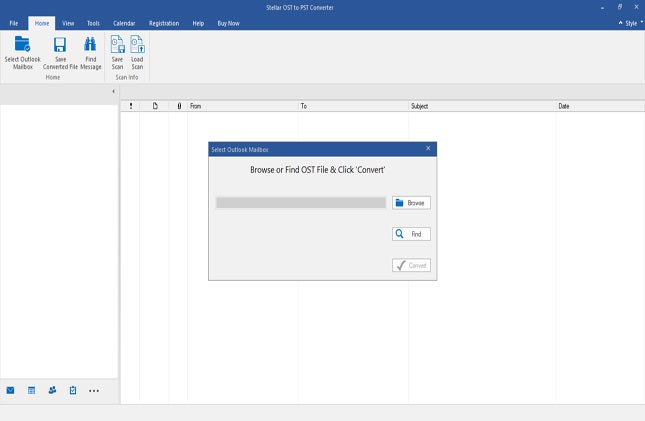Switch to Mail view in bottom navigation
Viewport: 645px width, 421px height.
pyautogui.click(x=11, y=390)
